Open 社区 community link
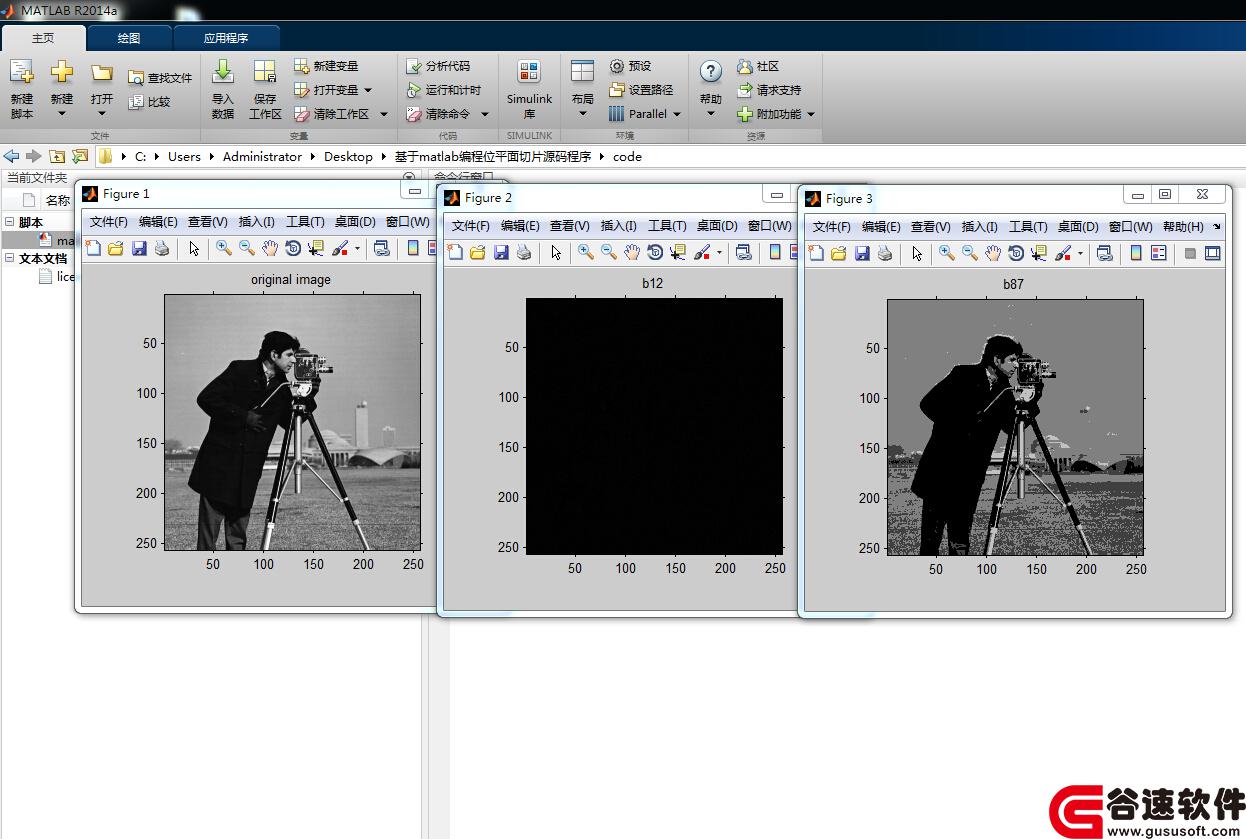1246x839 pixels. point(758,66)
